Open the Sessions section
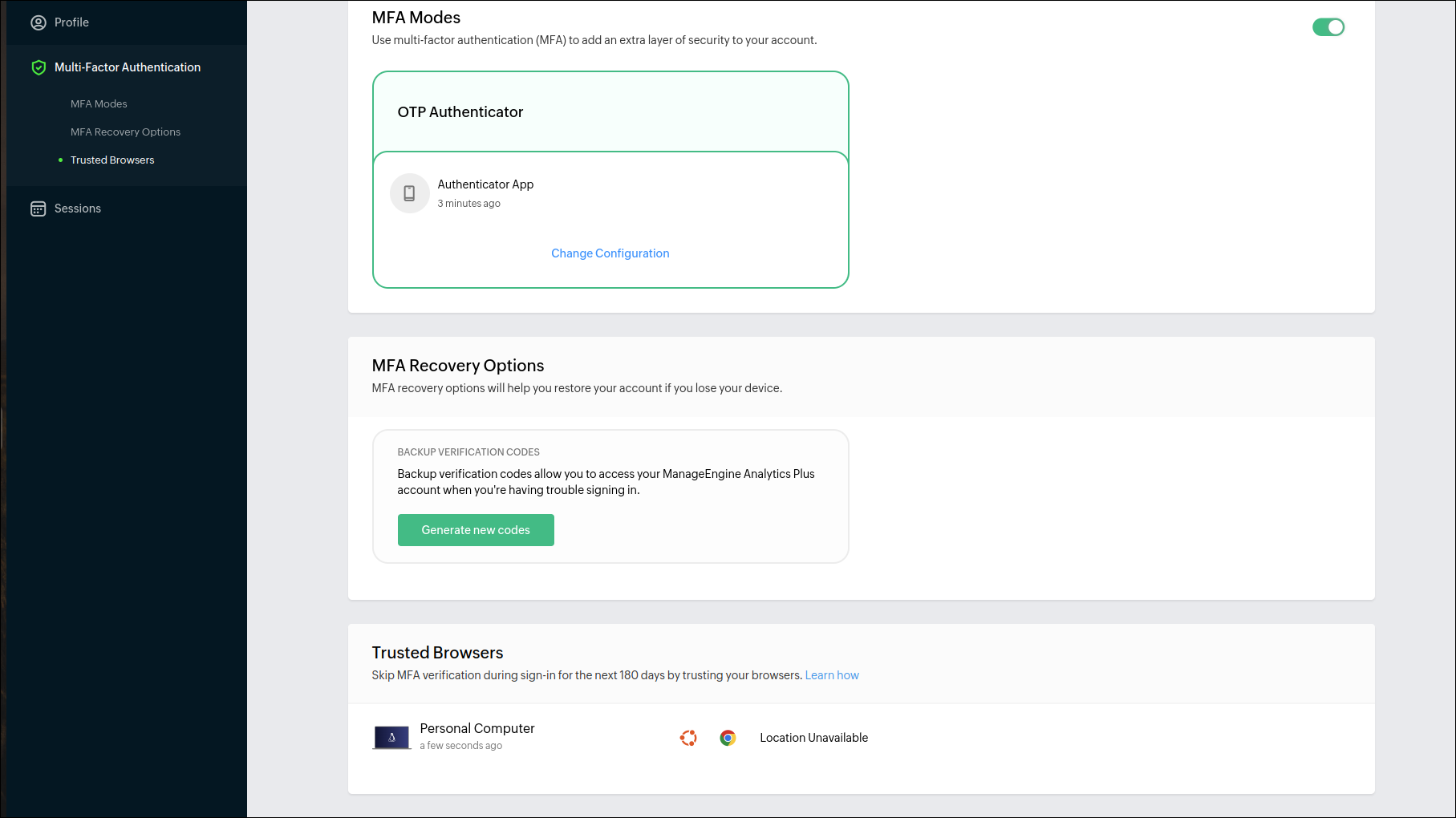 77,209
